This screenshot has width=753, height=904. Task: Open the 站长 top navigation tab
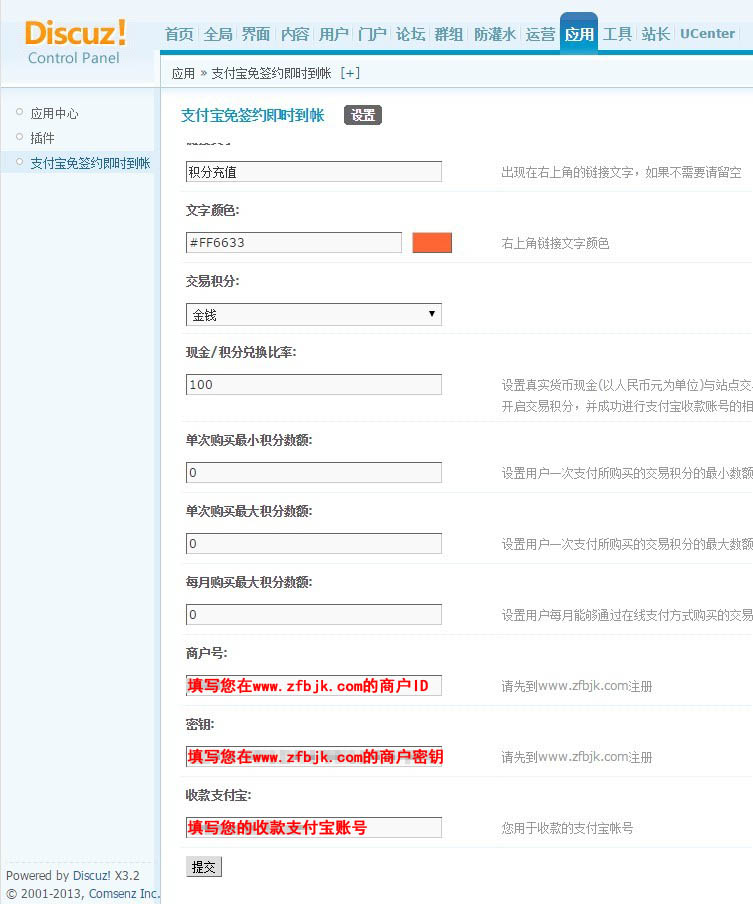(656, 34)
